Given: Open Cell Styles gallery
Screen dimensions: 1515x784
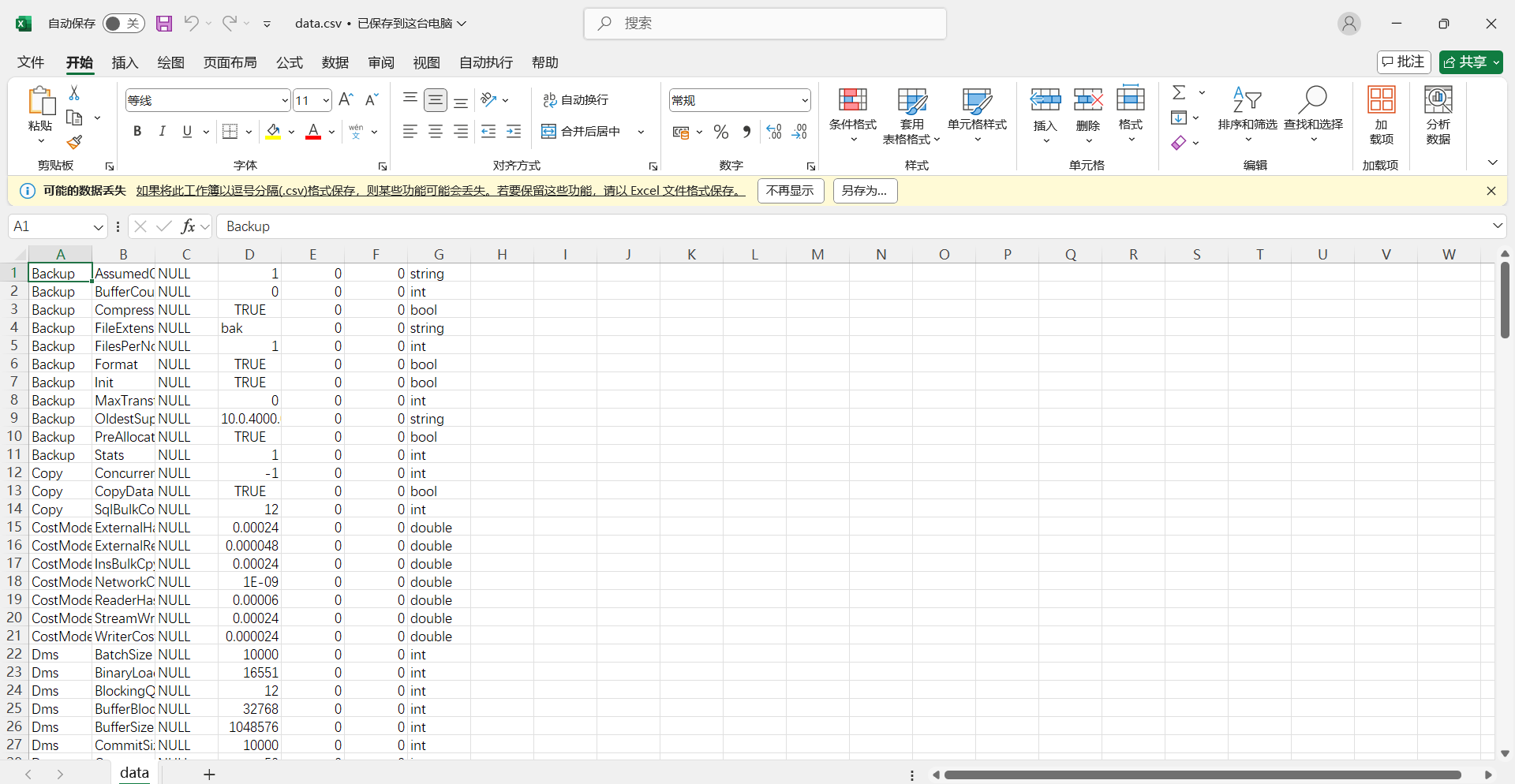Looking at the screenshot, I should coord(978,115).
